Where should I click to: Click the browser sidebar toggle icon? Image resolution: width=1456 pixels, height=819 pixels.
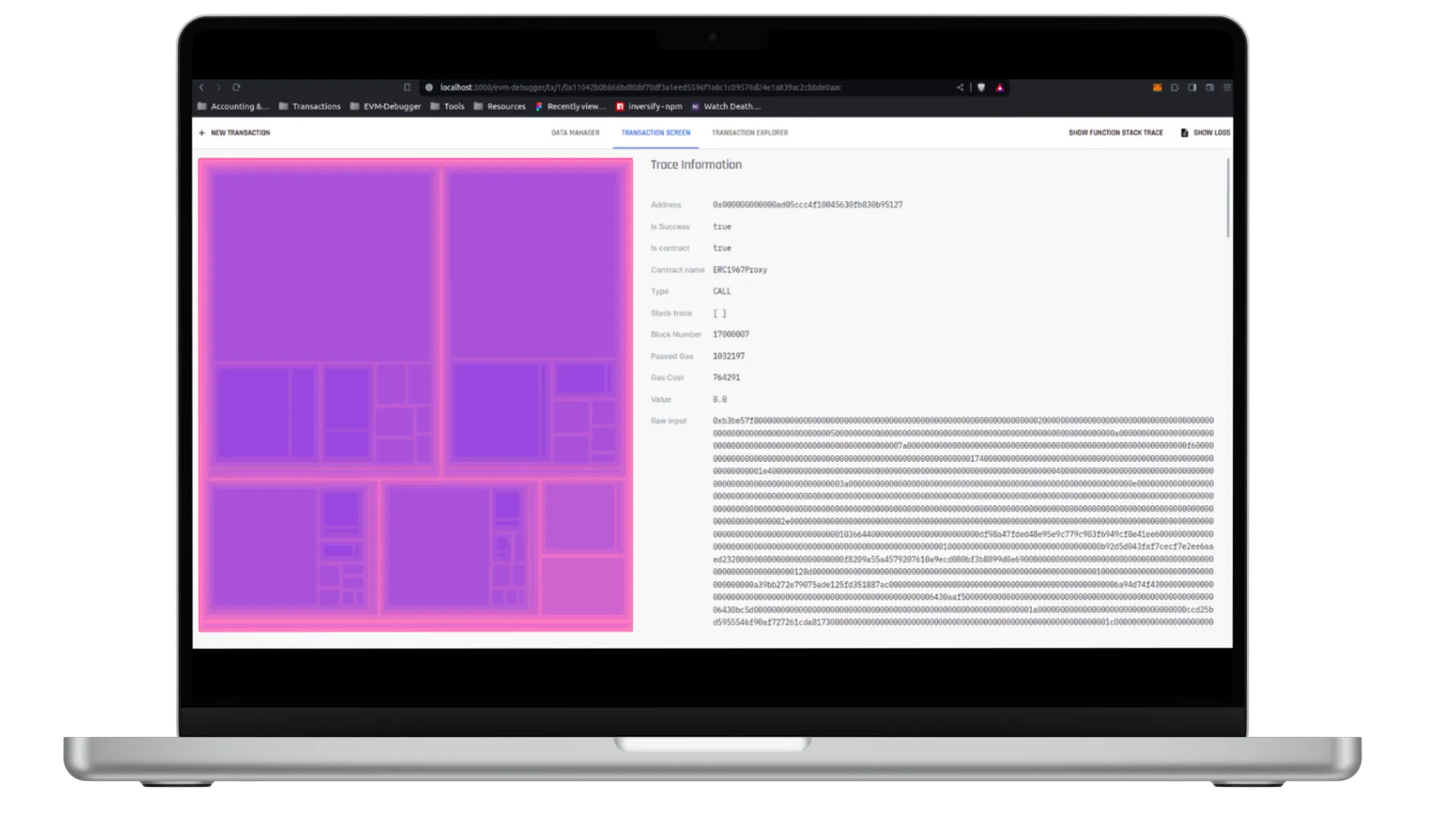[1193, 87]
